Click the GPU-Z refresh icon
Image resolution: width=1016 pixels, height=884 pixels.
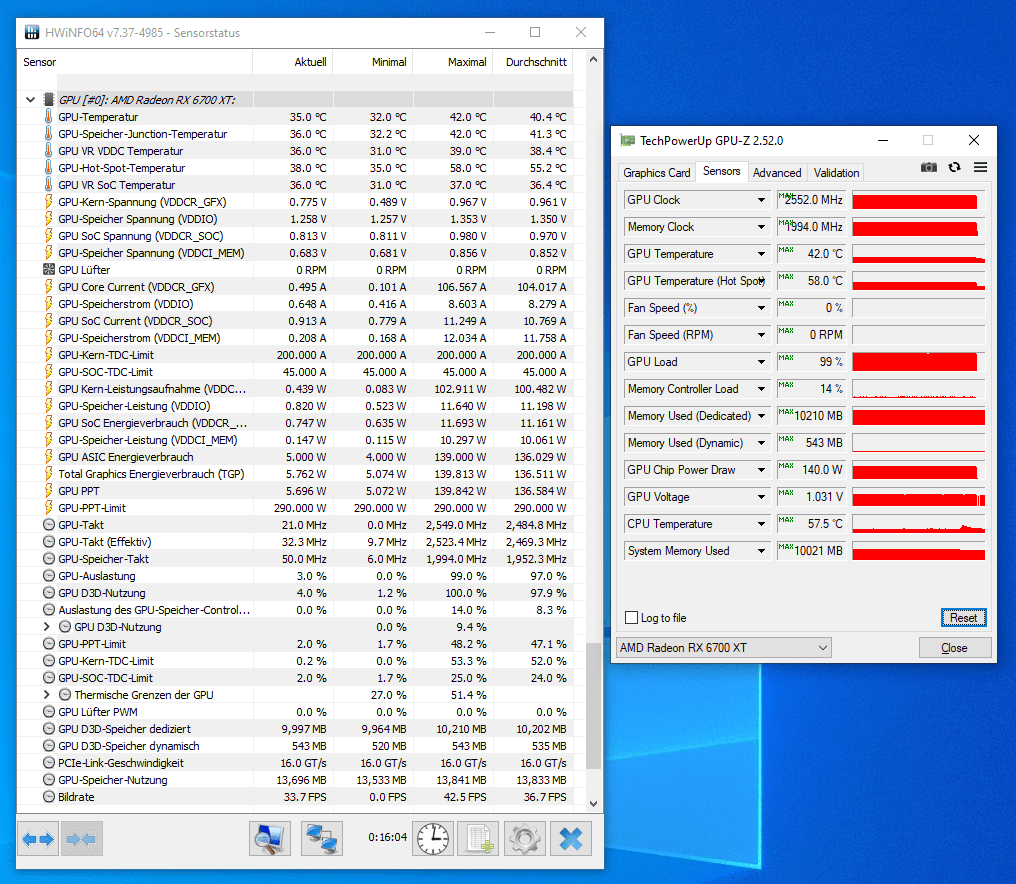pos(954,167)
